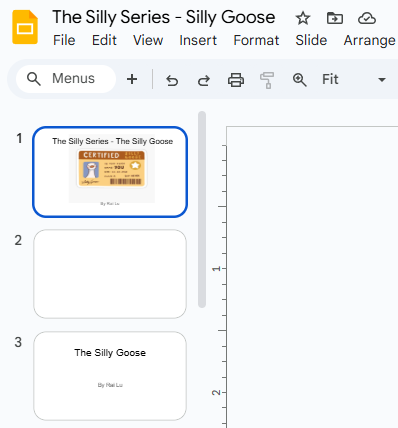
Task: Redo the last action
Action: pyautogui.click(x=204, y=80)
